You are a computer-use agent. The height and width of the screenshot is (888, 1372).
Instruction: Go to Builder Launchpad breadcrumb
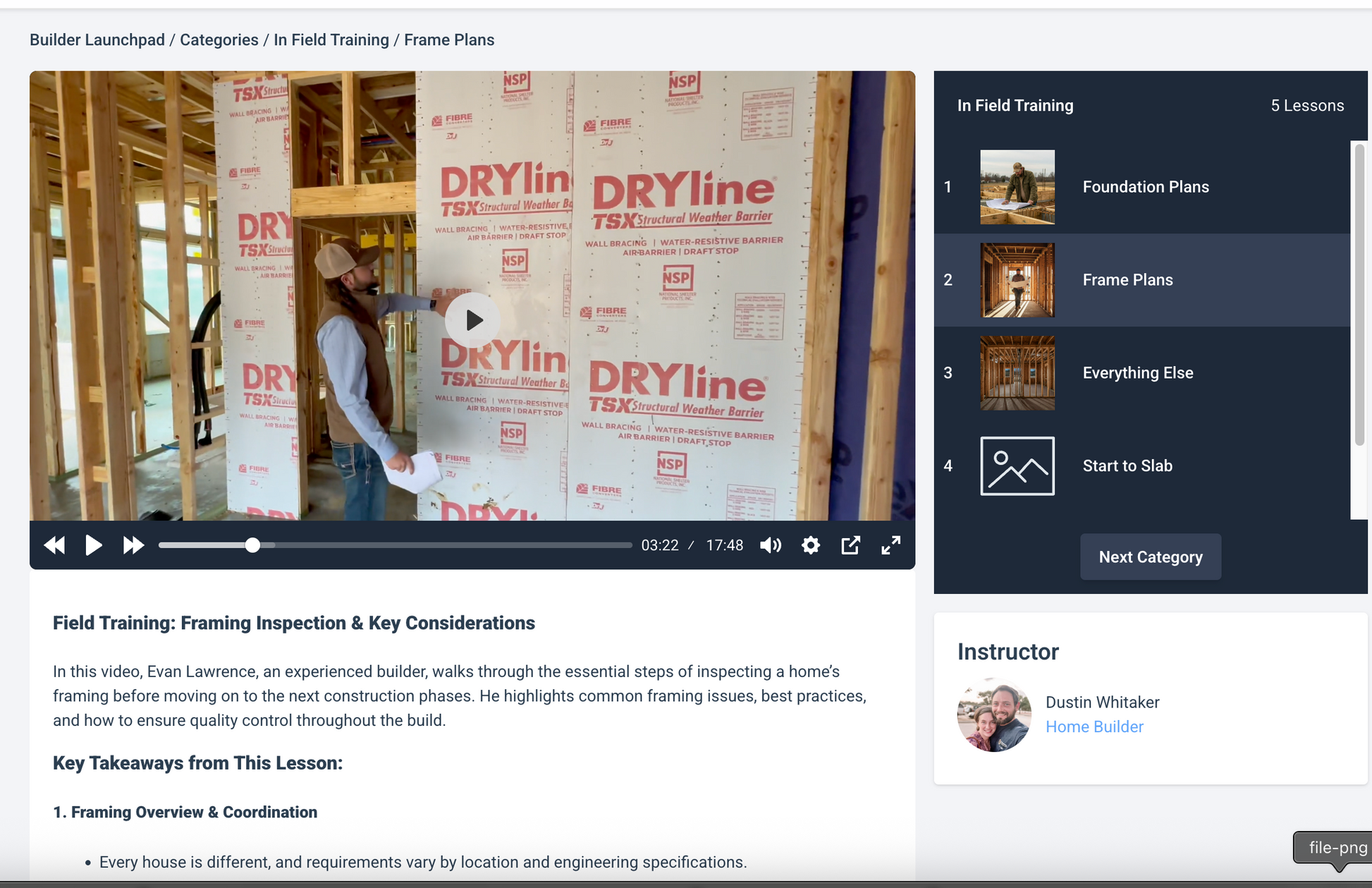click(97, 40)
